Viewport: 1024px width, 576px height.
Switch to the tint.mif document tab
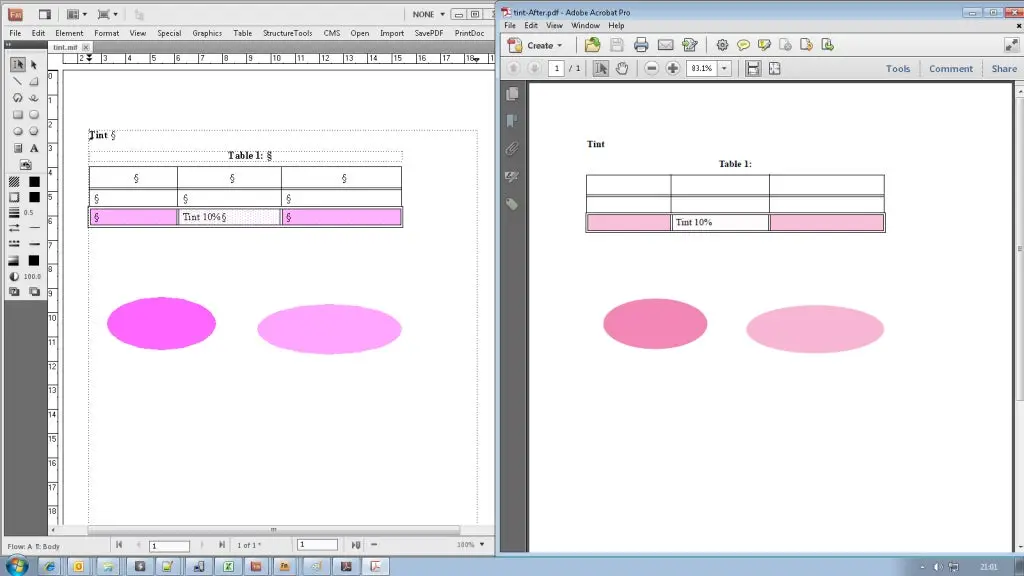(66, 47)
